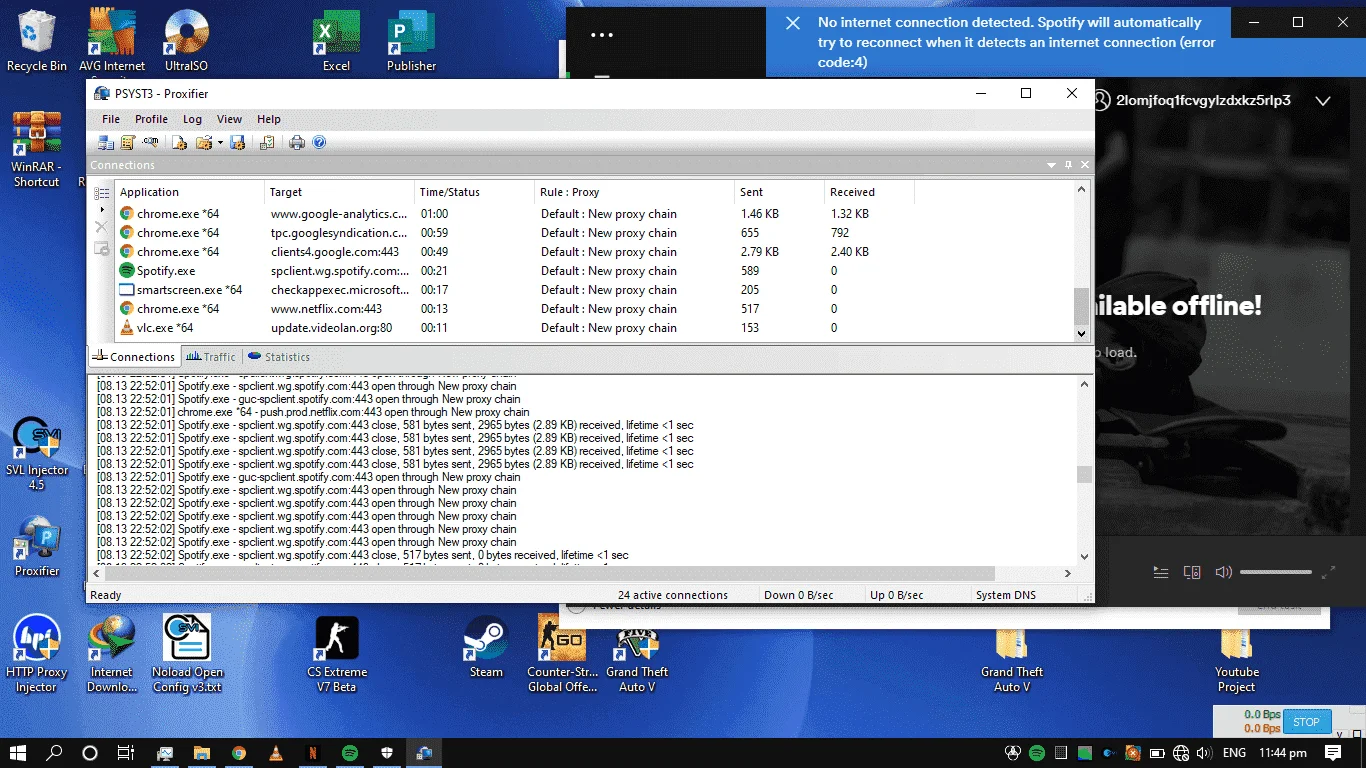Screen dimensions: 1366x768
Task: Open the Action Center notifications icon
Action: click(x=1333, y=753)
